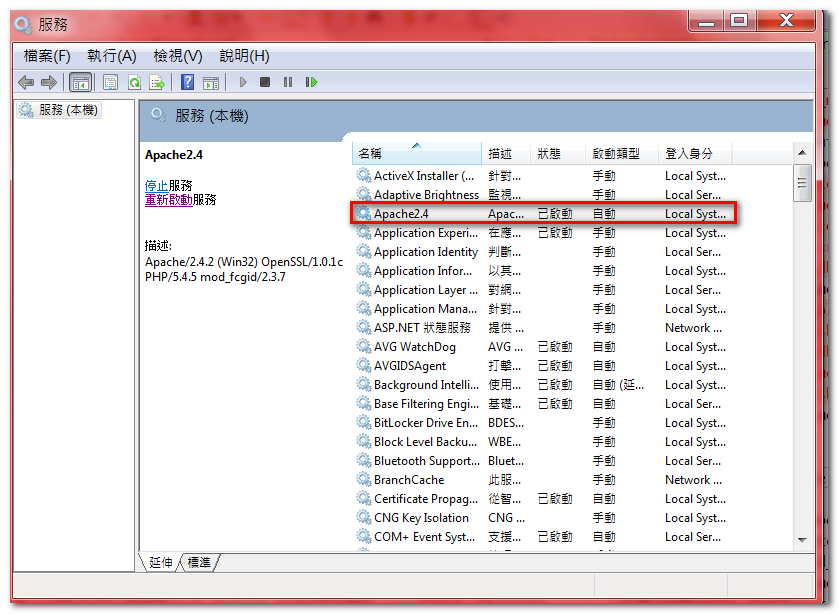The image size is (839, 614).
Task: Select 服務 (本機) in the left tree
Action: pos(68,110)
